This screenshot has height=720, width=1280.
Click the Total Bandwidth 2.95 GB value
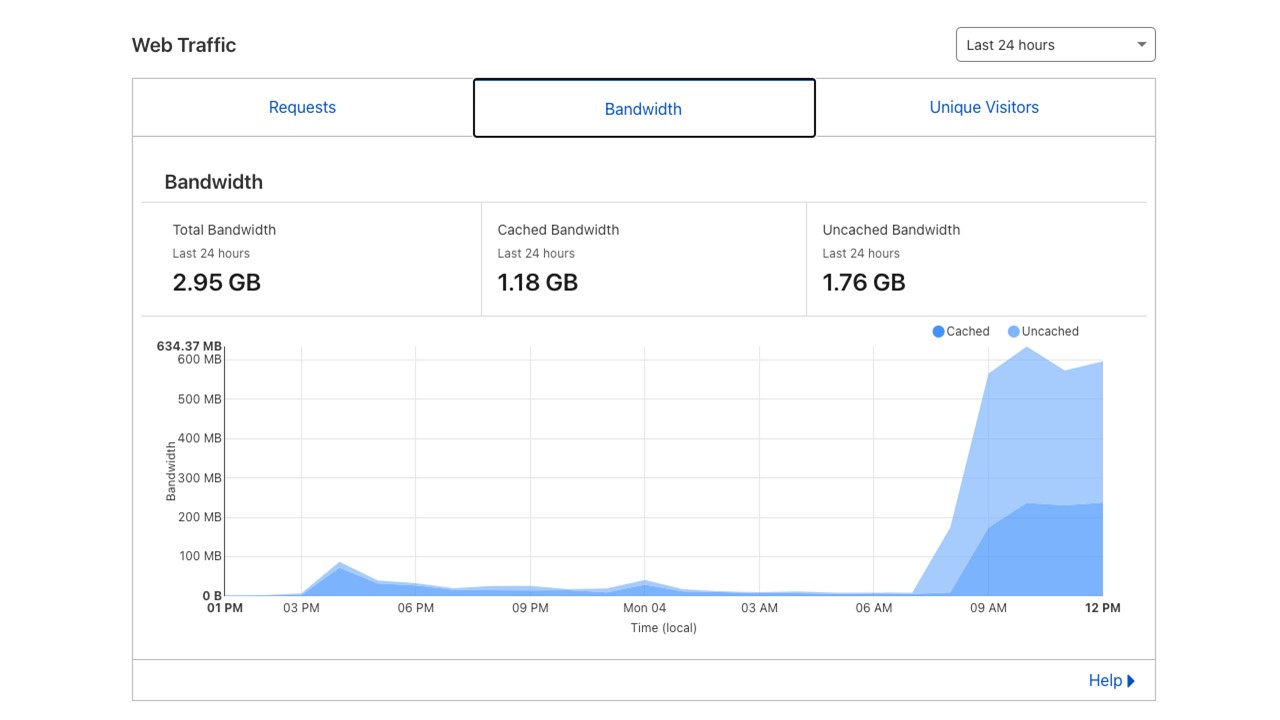tap(217, 282)
